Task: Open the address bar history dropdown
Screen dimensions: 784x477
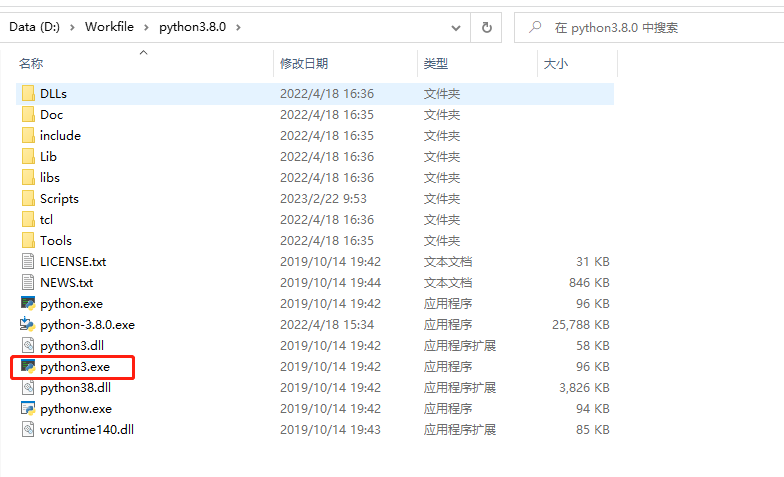Action: point(456,28)
